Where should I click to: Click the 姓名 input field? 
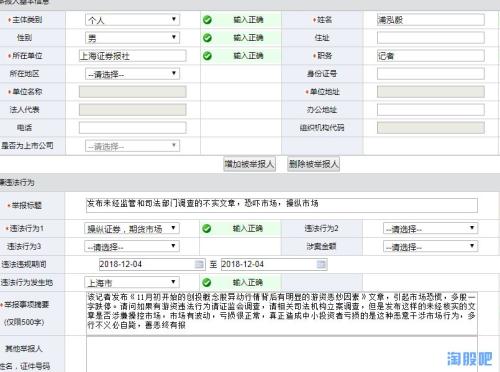pos(431,20)
